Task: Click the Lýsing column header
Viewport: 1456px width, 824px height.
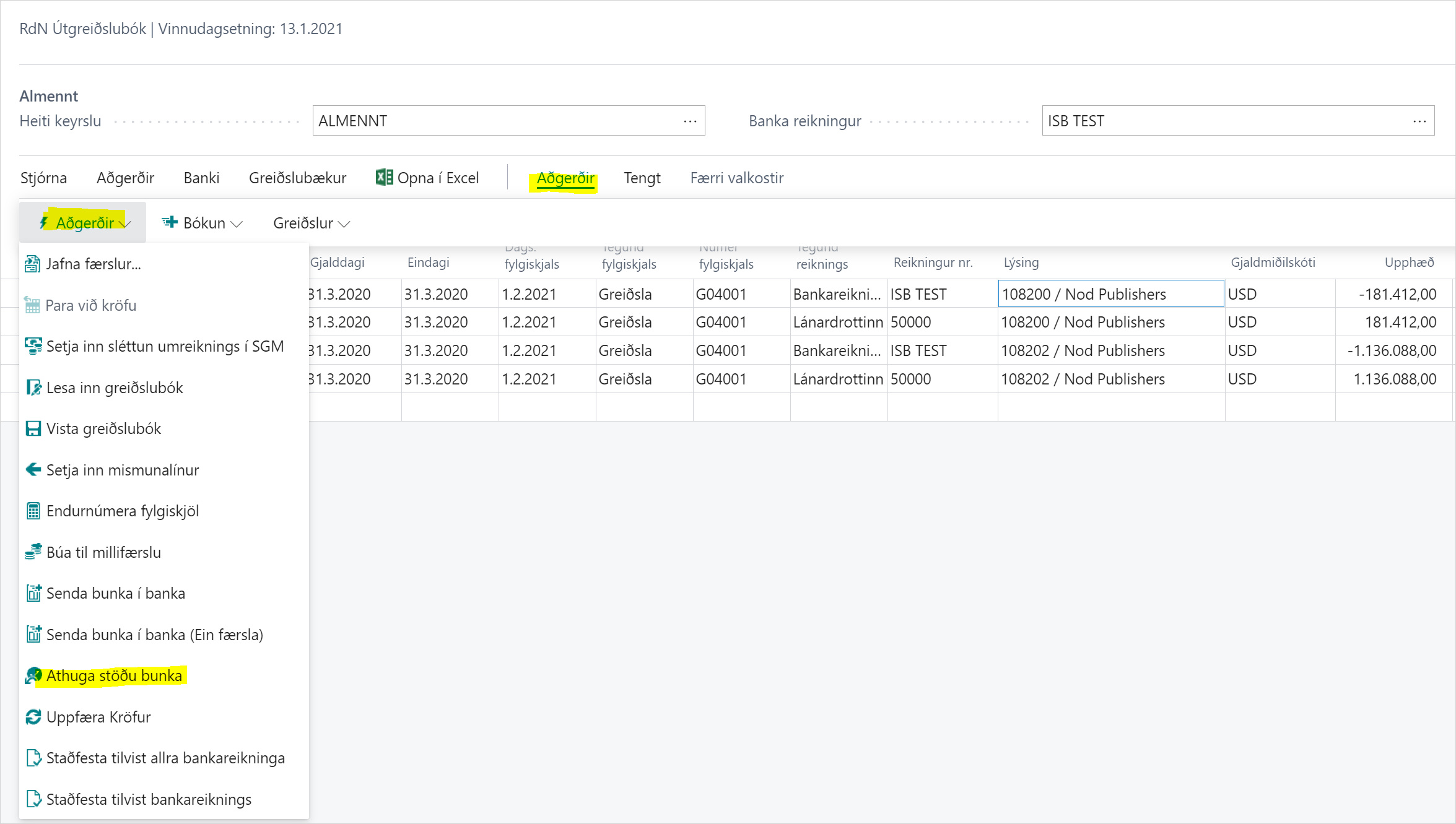Action: (x=1021, y=262)
